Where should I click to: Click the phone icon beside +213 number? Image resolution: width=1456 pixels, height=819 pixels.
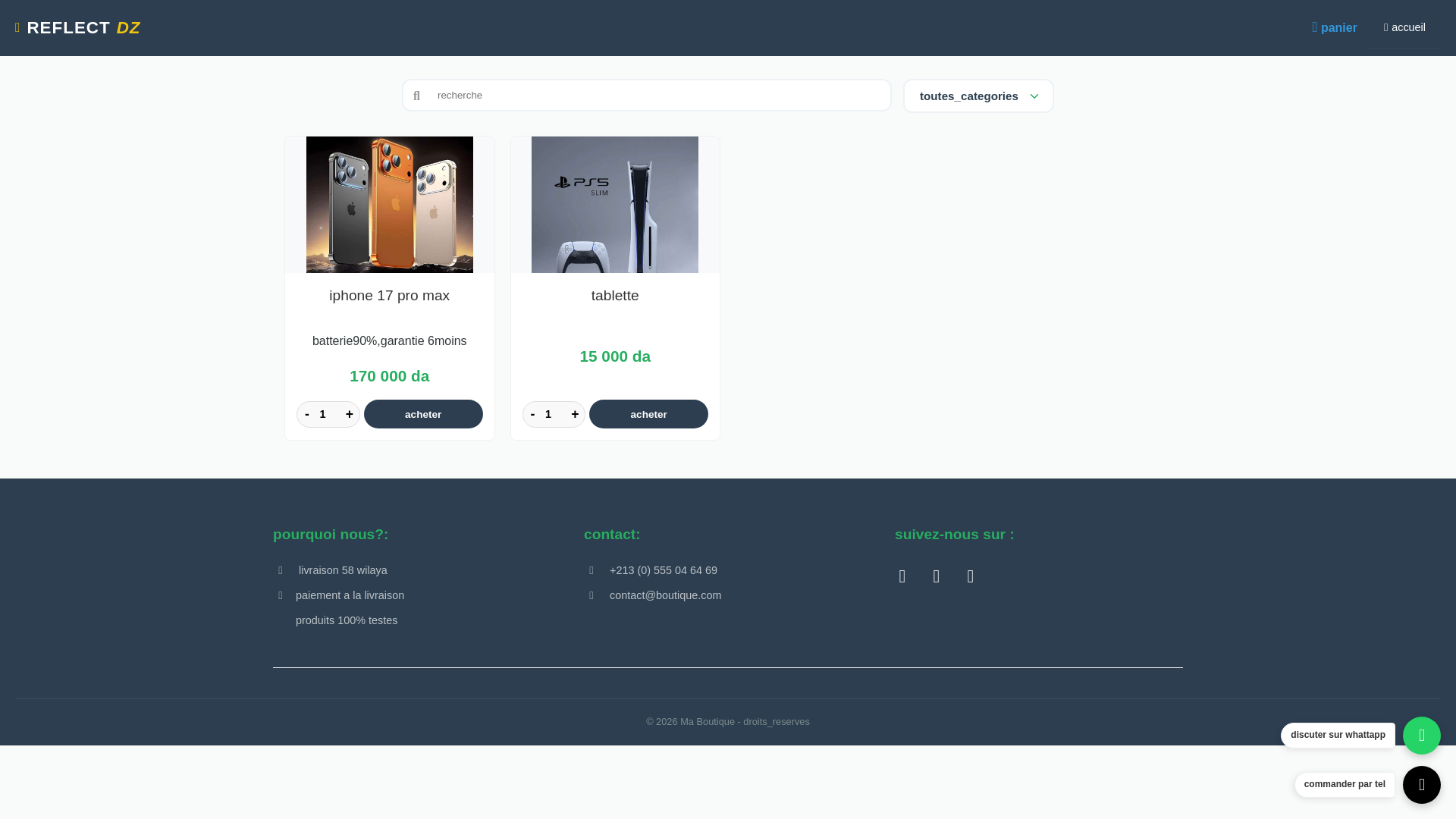click(591, 570)
